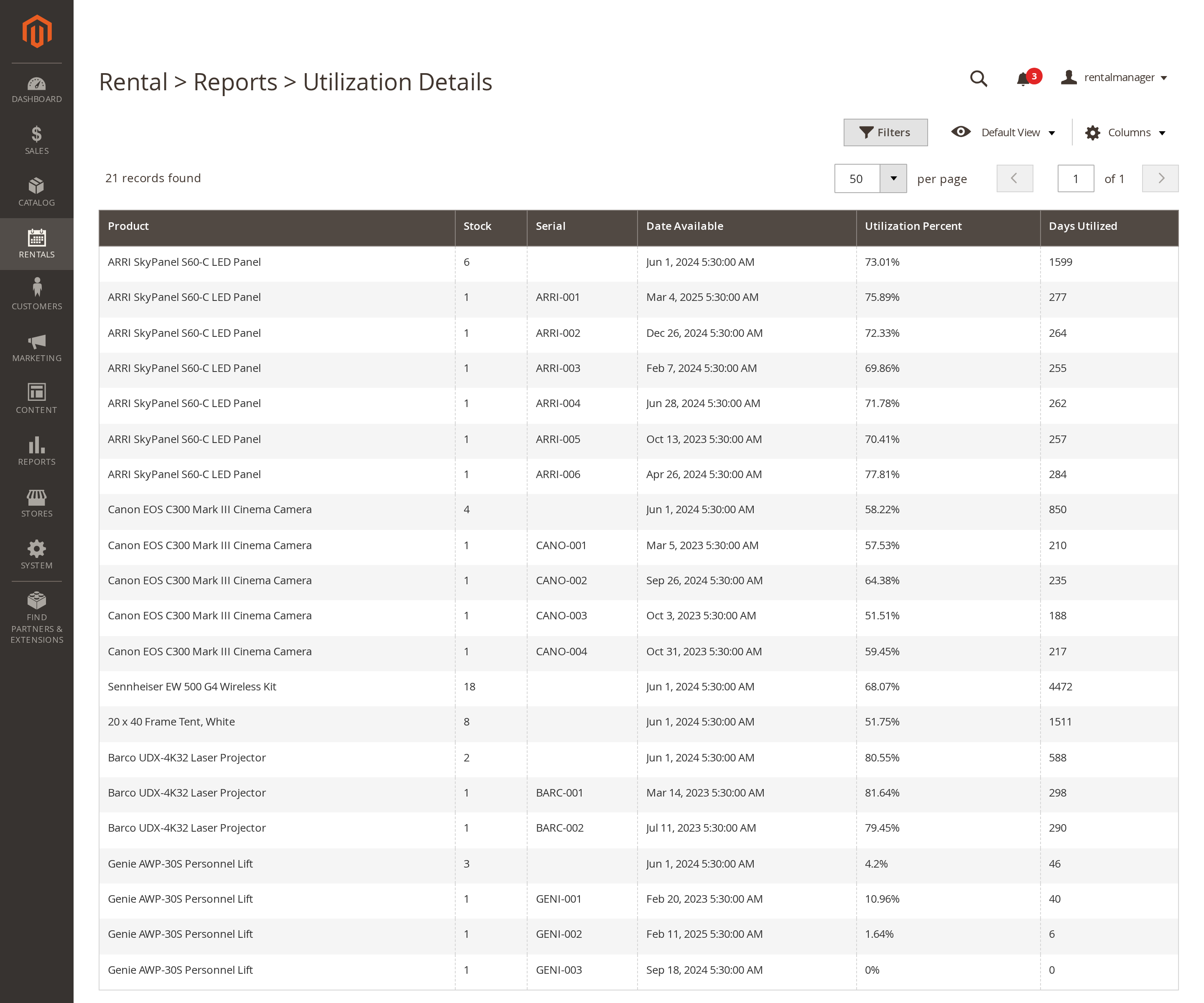This screenshot has height=1003, width=1204.
Task: Click the 4472 days utilized value
Action: pos(1060,687)
